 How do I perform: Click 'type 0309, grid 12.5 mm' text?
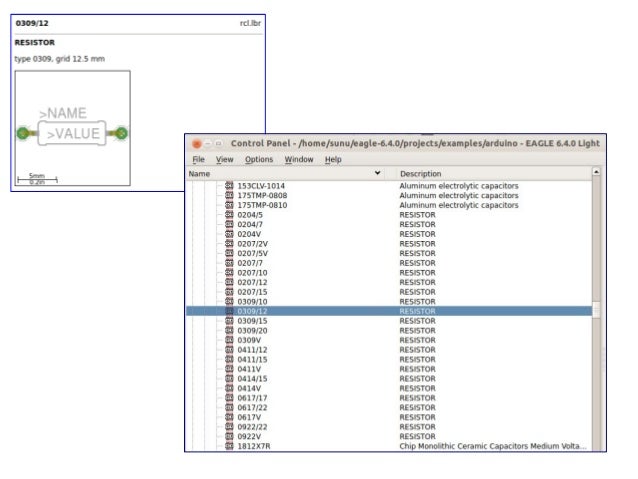coord(59,59)
